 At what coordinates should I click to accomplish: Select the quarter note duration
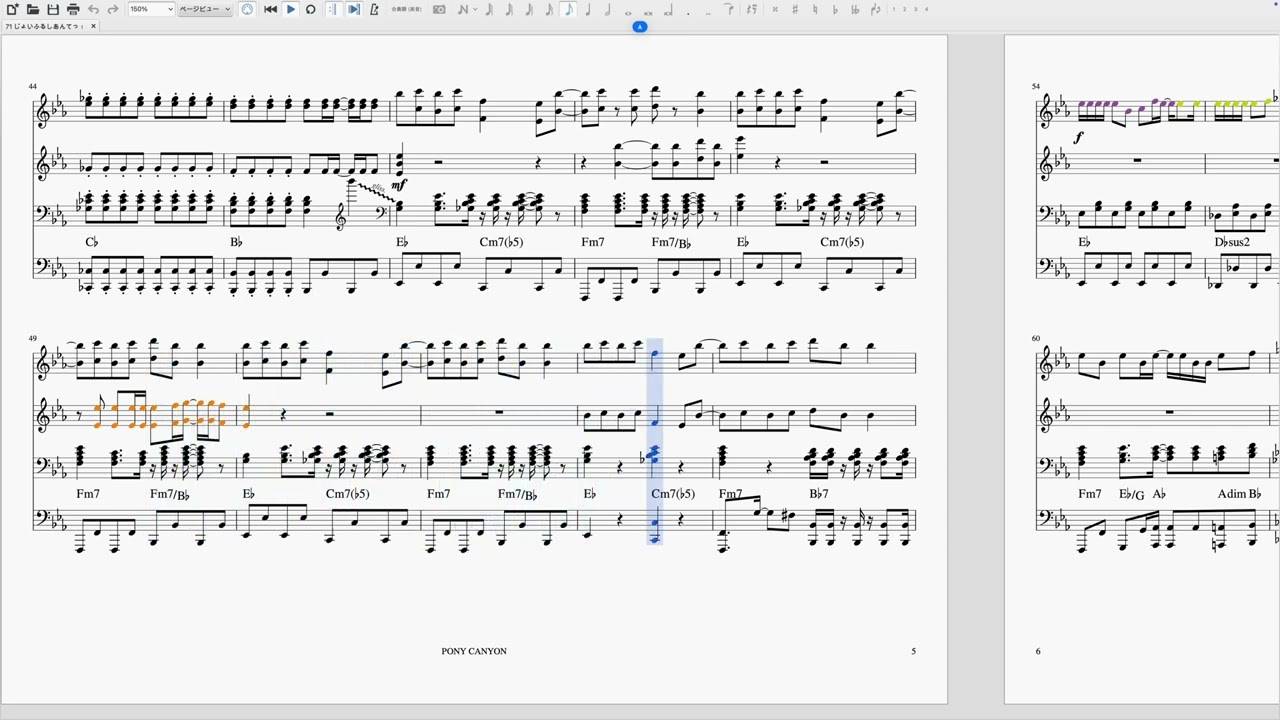tap(588, 9)
